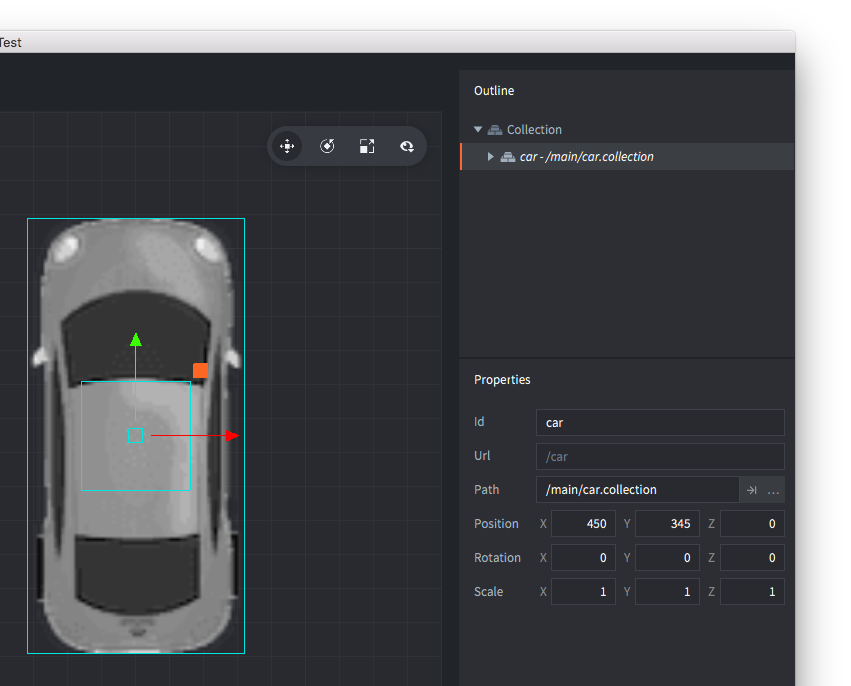Select the Rotate tool in scene toolbar
This screenshot has width=851, height=686.
(327, 146)
